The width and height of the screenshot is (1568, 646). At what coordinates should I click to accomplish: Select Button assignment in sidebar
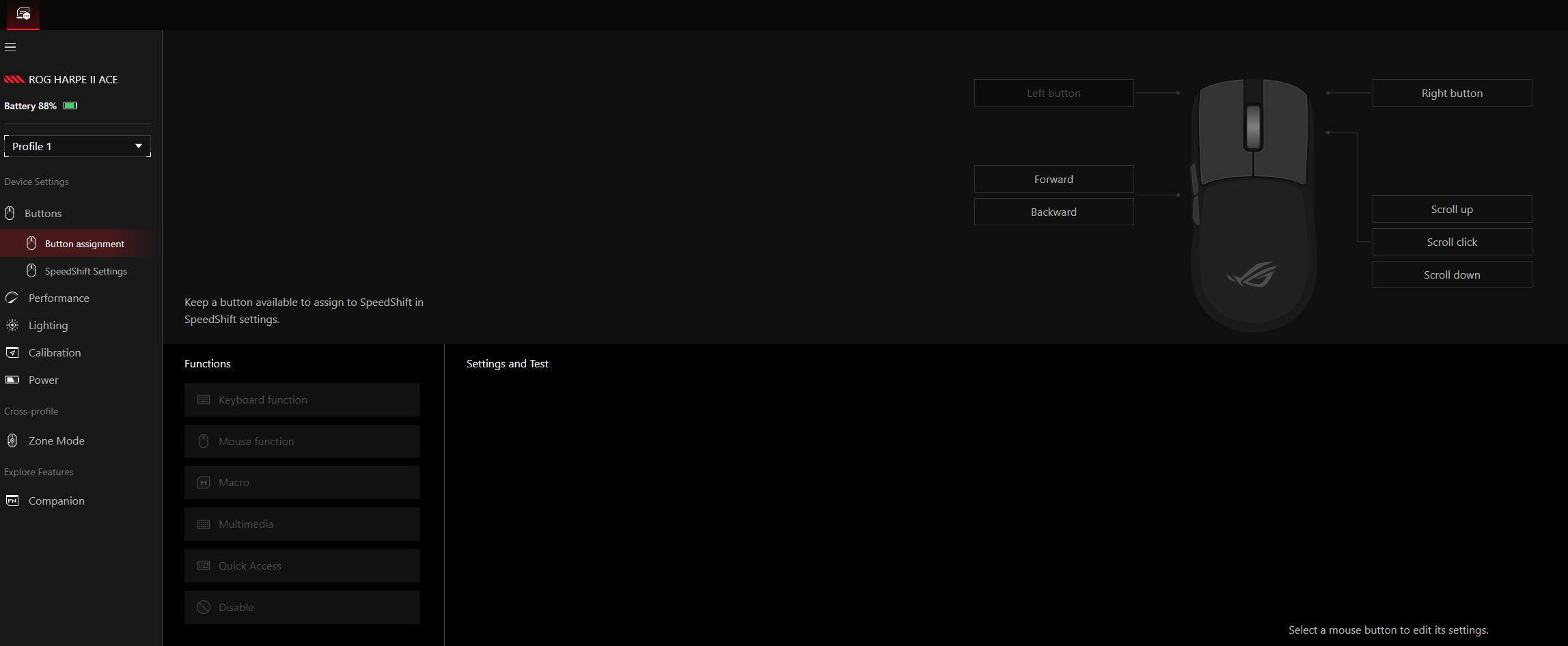(x=84, y=244)
